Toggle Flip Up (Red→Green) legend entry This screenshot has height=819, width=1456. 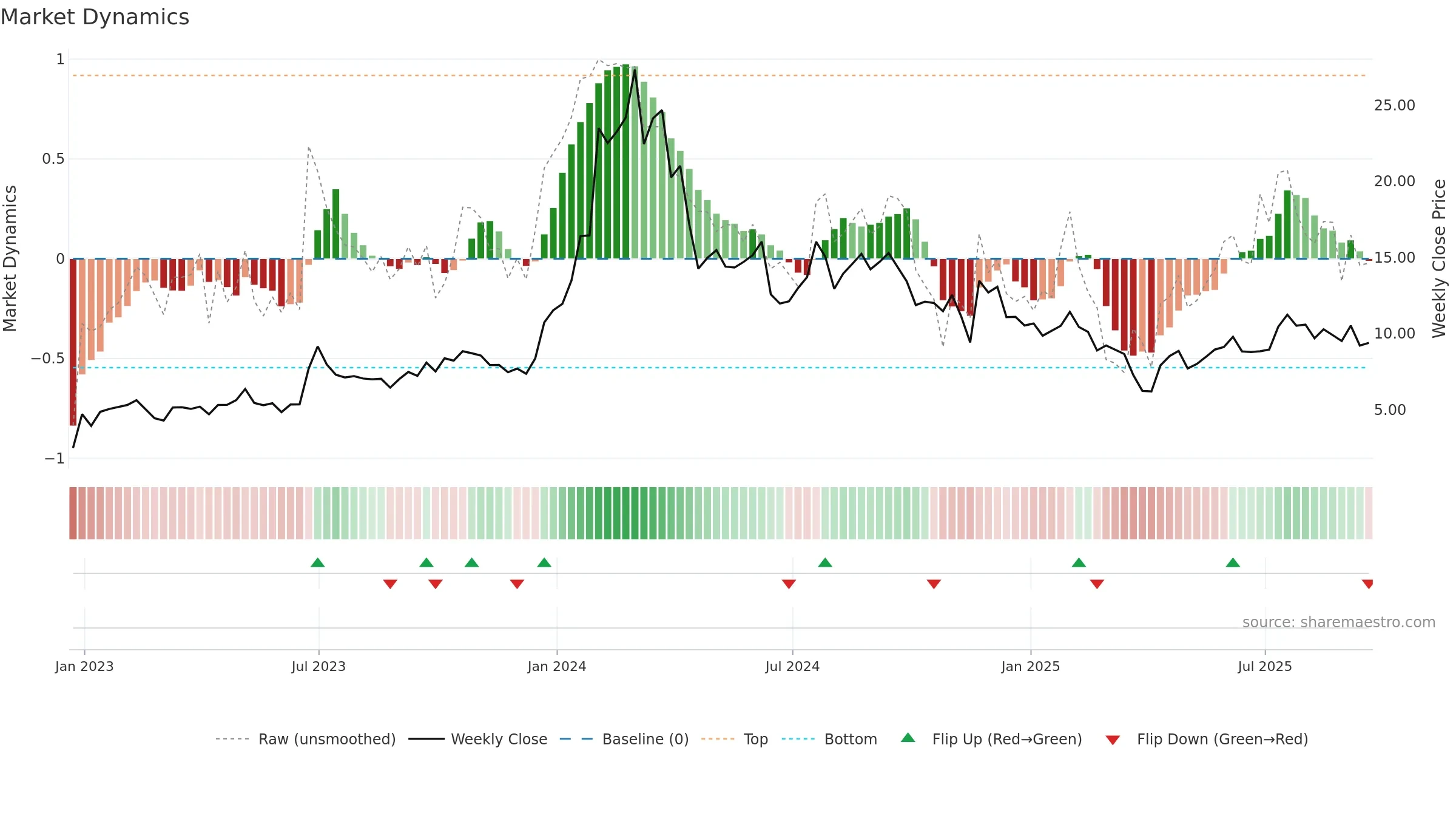pos(991,739)
